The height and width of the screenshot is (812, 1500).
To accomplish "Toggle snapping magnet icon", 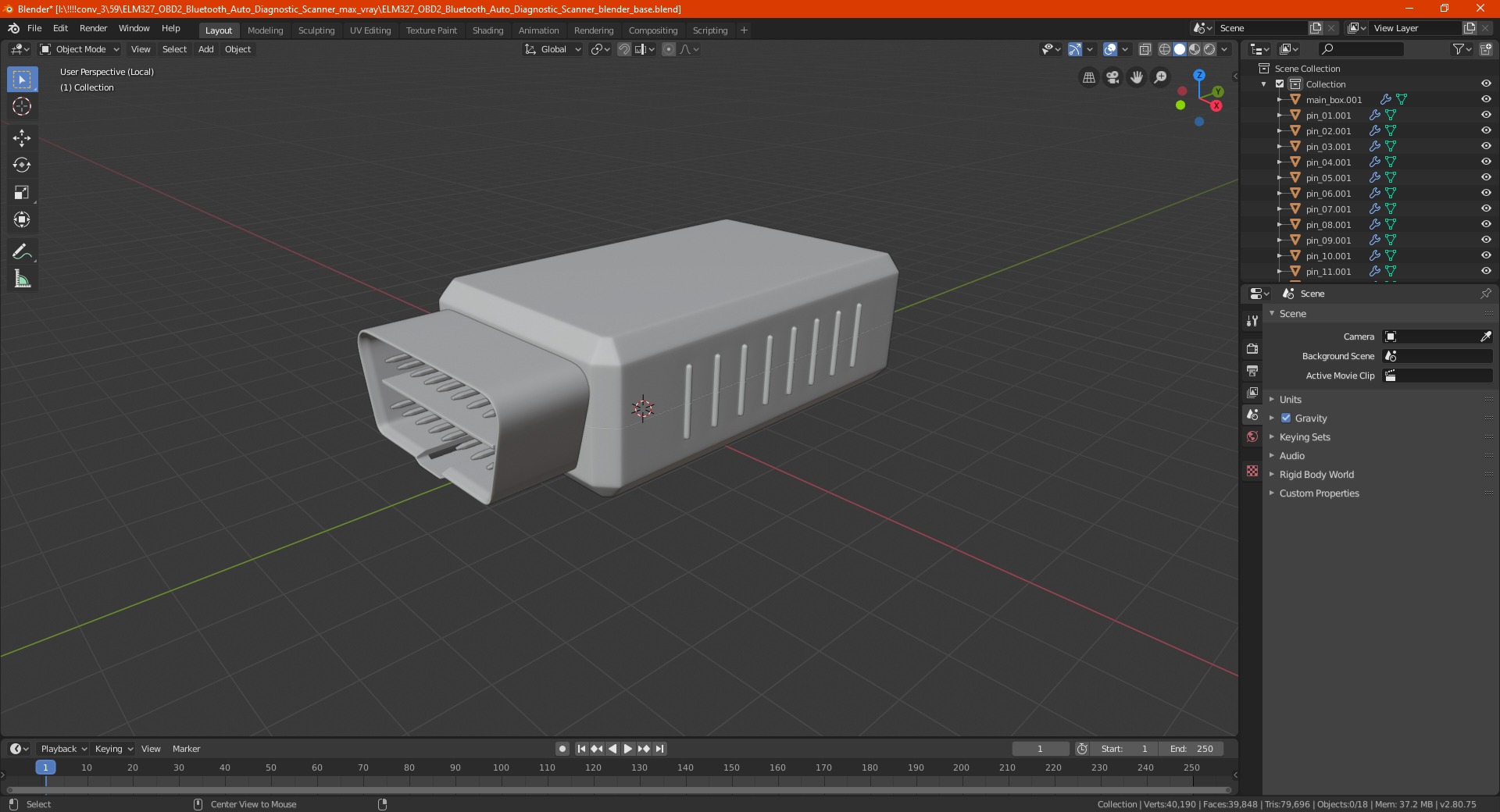I will click(x=624, y=49).
